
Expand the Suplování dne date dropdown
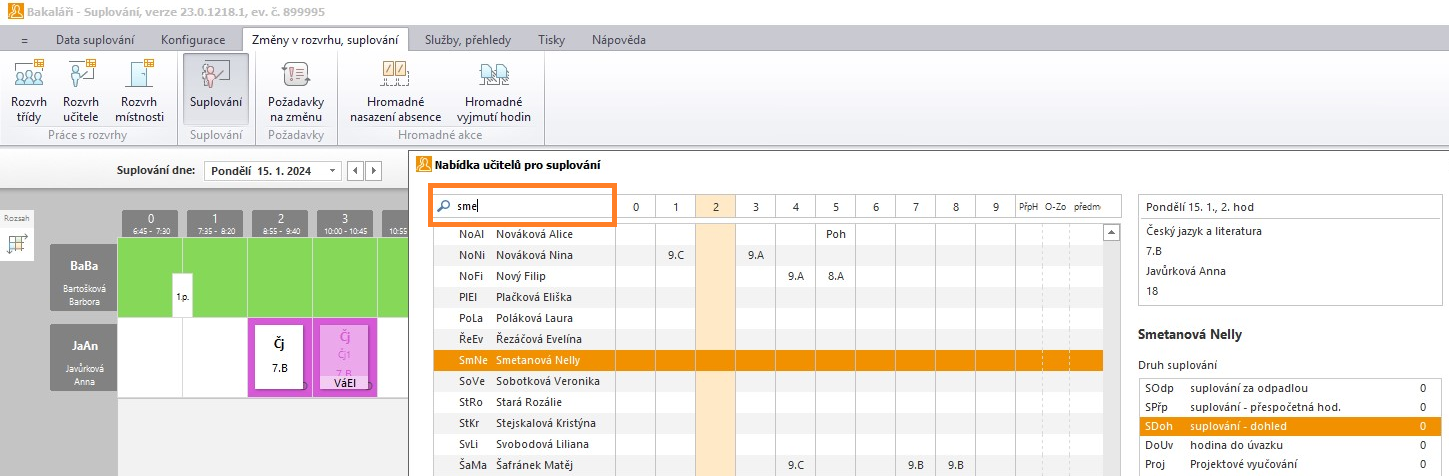coord(333,171)
